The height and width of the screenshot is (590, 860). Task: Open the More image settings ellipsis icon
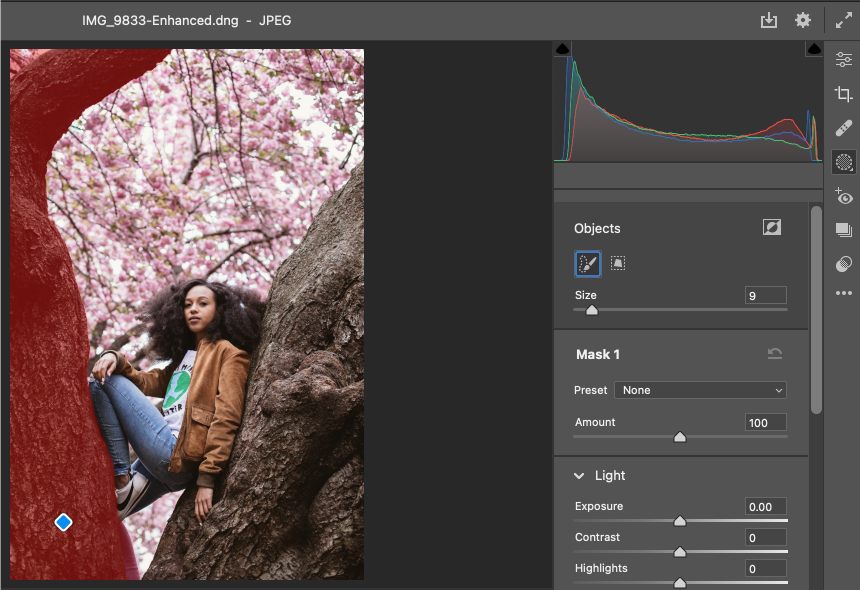coord(843,293)
